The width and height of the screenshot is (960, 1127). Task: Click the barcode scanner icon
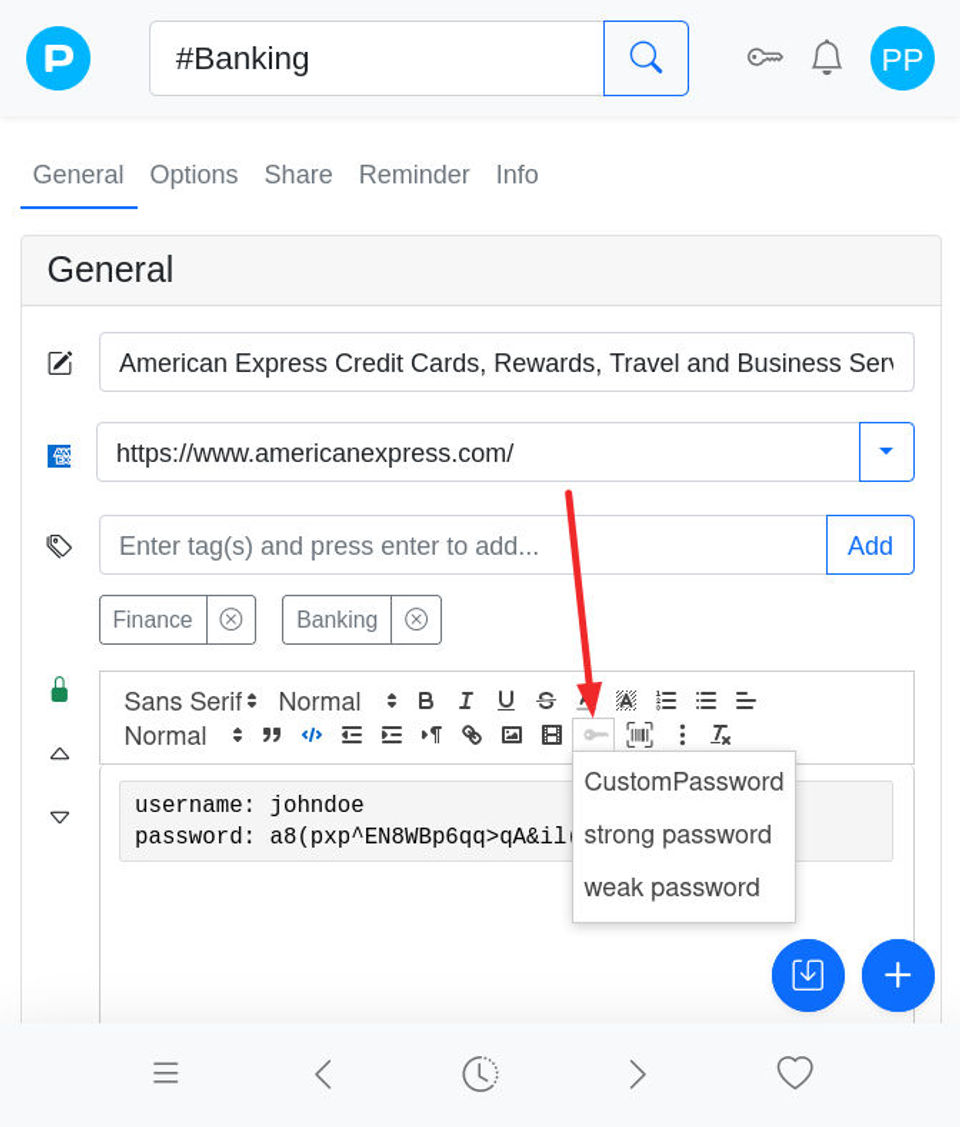640,735
